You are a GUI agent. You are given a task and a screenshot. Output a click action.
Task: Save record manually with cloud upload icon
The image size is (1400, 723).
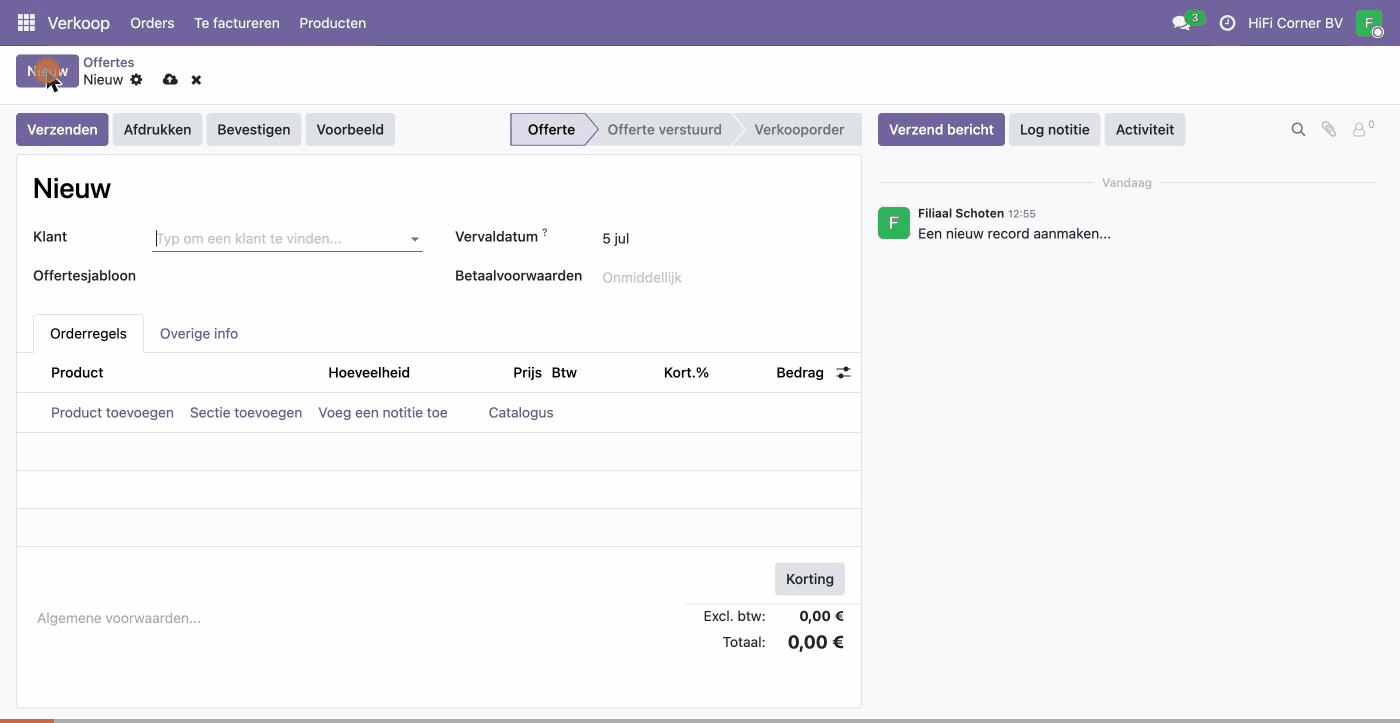(x=170, y=79)
